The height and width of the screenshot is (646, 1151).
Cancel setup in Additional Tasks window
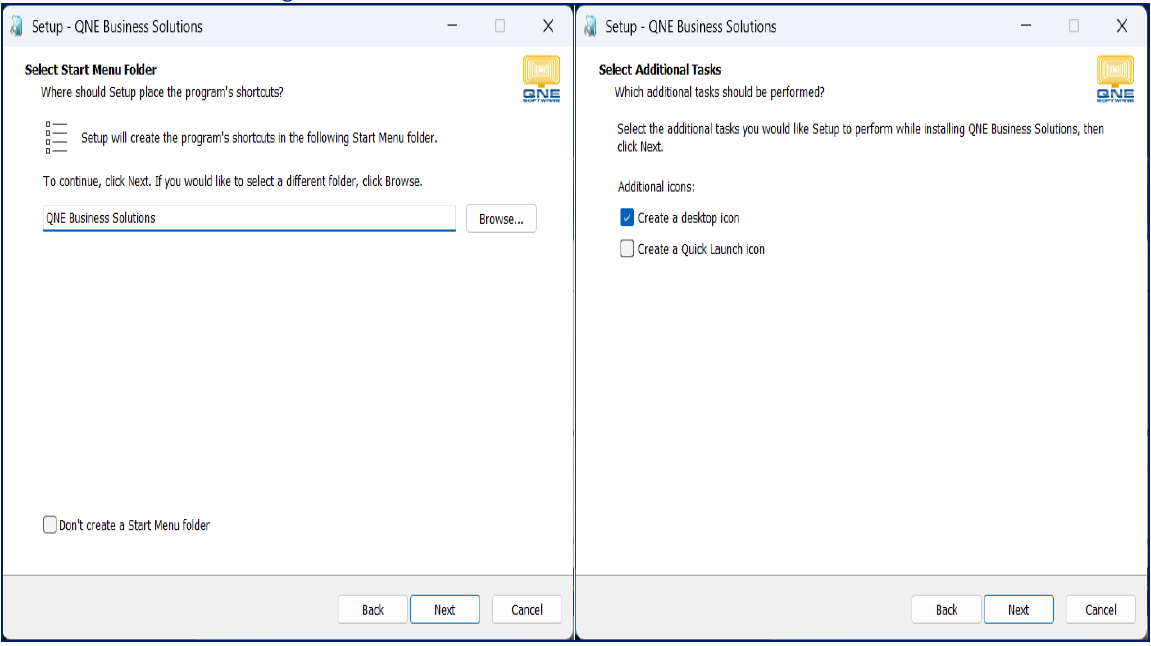[x=1101, y=609]
